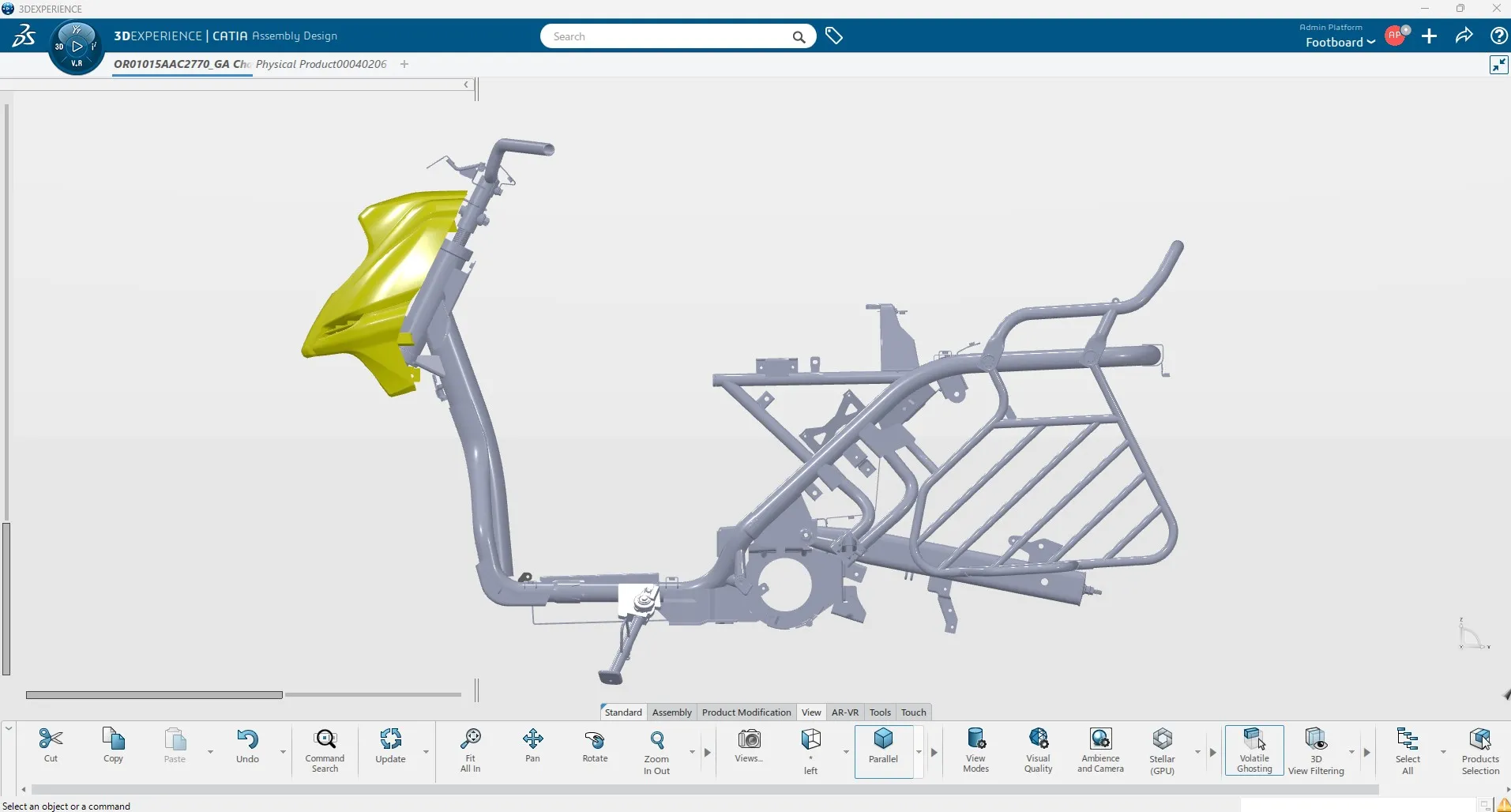Select the Products Selection tool
1511x812 pixels.
[x=1480, y=749]
